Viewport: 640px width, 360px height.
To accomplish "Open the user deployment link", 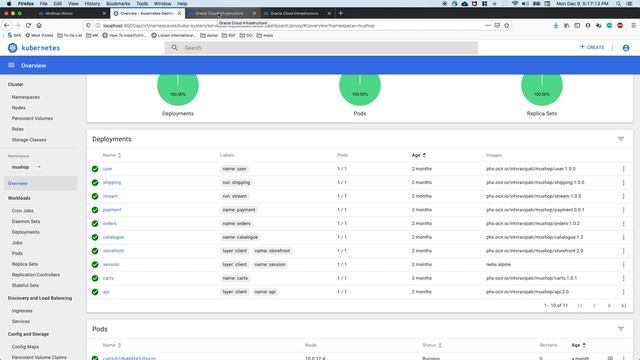I will (107, 169).
